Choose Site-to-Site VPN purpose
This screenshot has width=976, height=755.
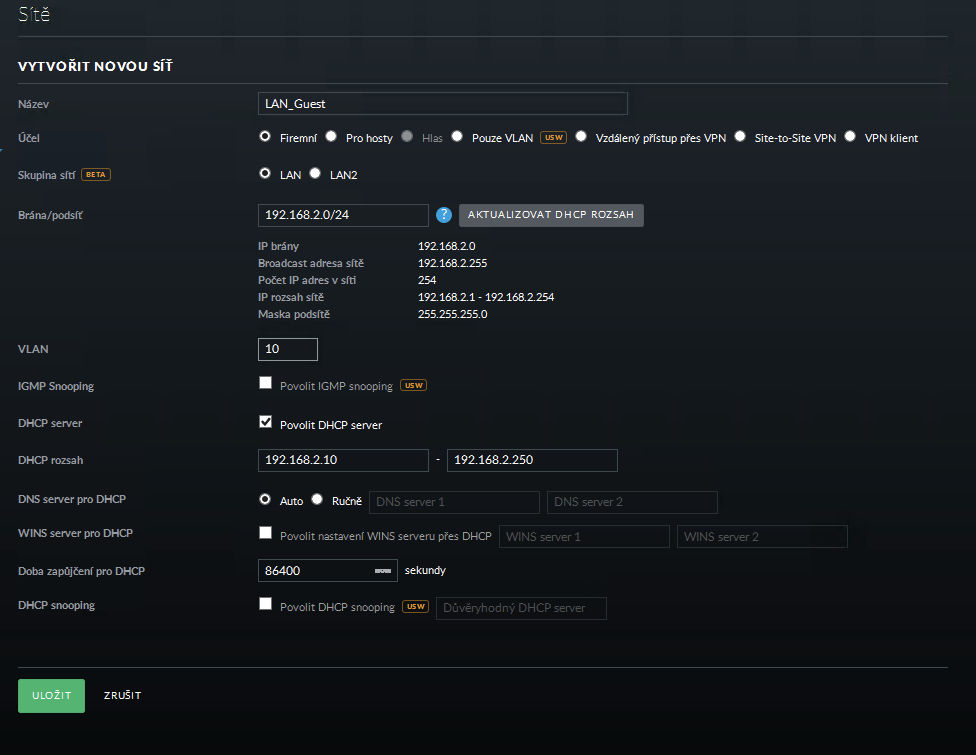(x=740, y=137)
